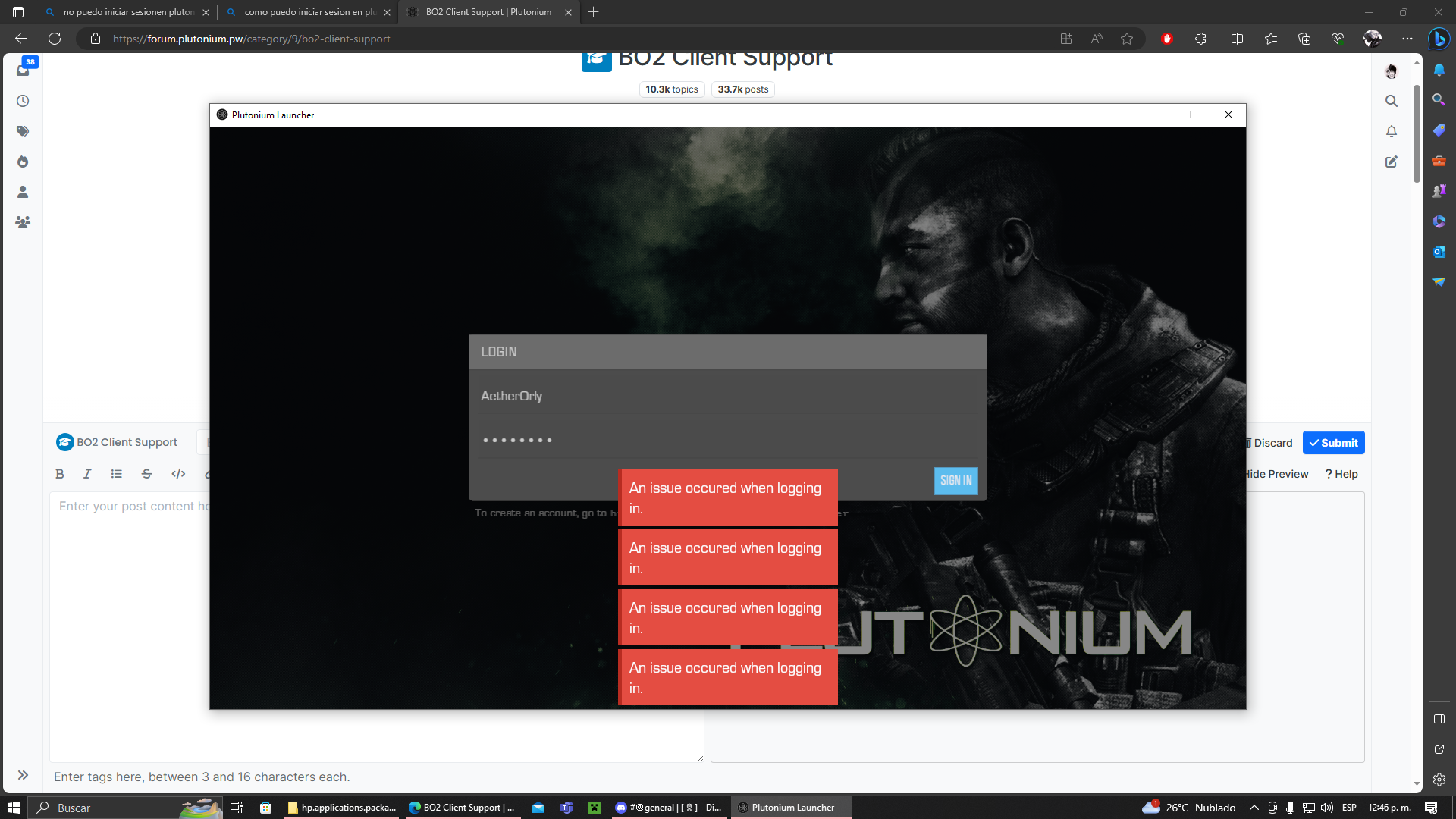Open Edge settings and more menu
The image size is (1456, 819).
click(1407, 39)
